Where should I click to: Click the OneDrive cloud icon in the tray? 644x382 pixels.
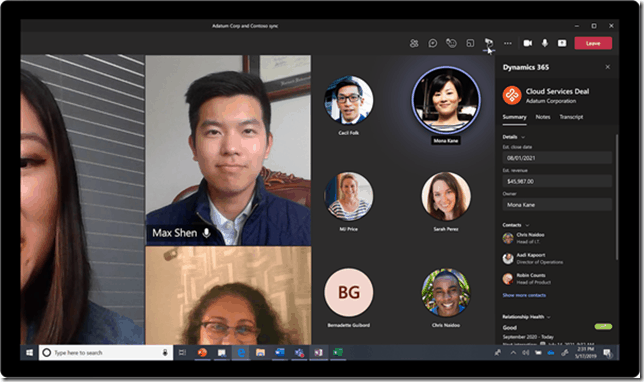coord(551,352)
